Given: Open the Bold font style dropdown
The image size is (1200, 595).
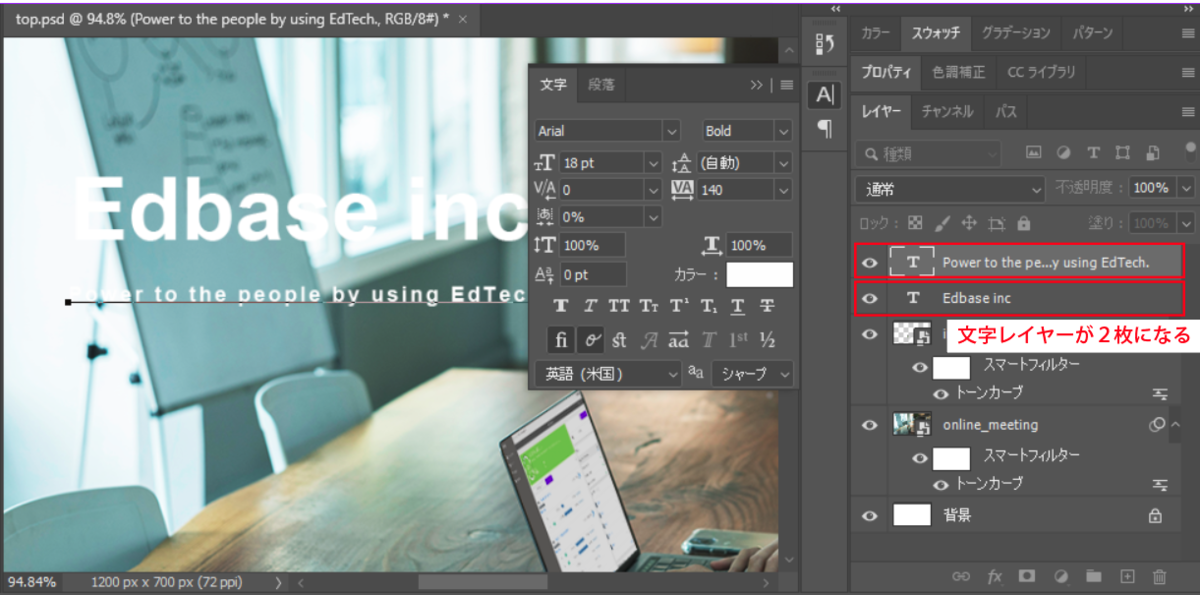Looking at the screenshot, I should pos(784,131).
